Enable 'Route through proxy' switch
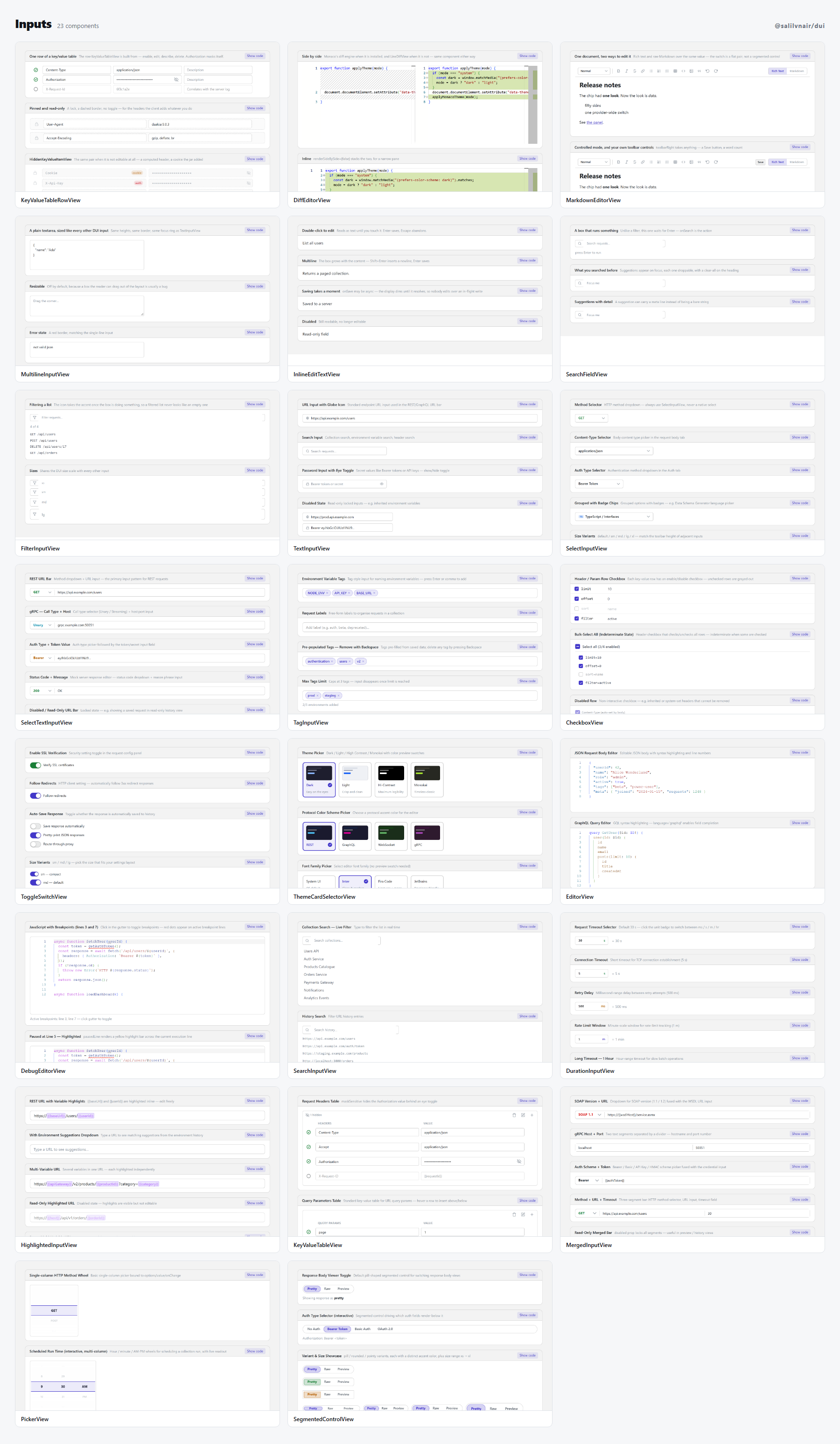Image resolution: width=840 pixels, height=1444 pixels. pos(35,844)
